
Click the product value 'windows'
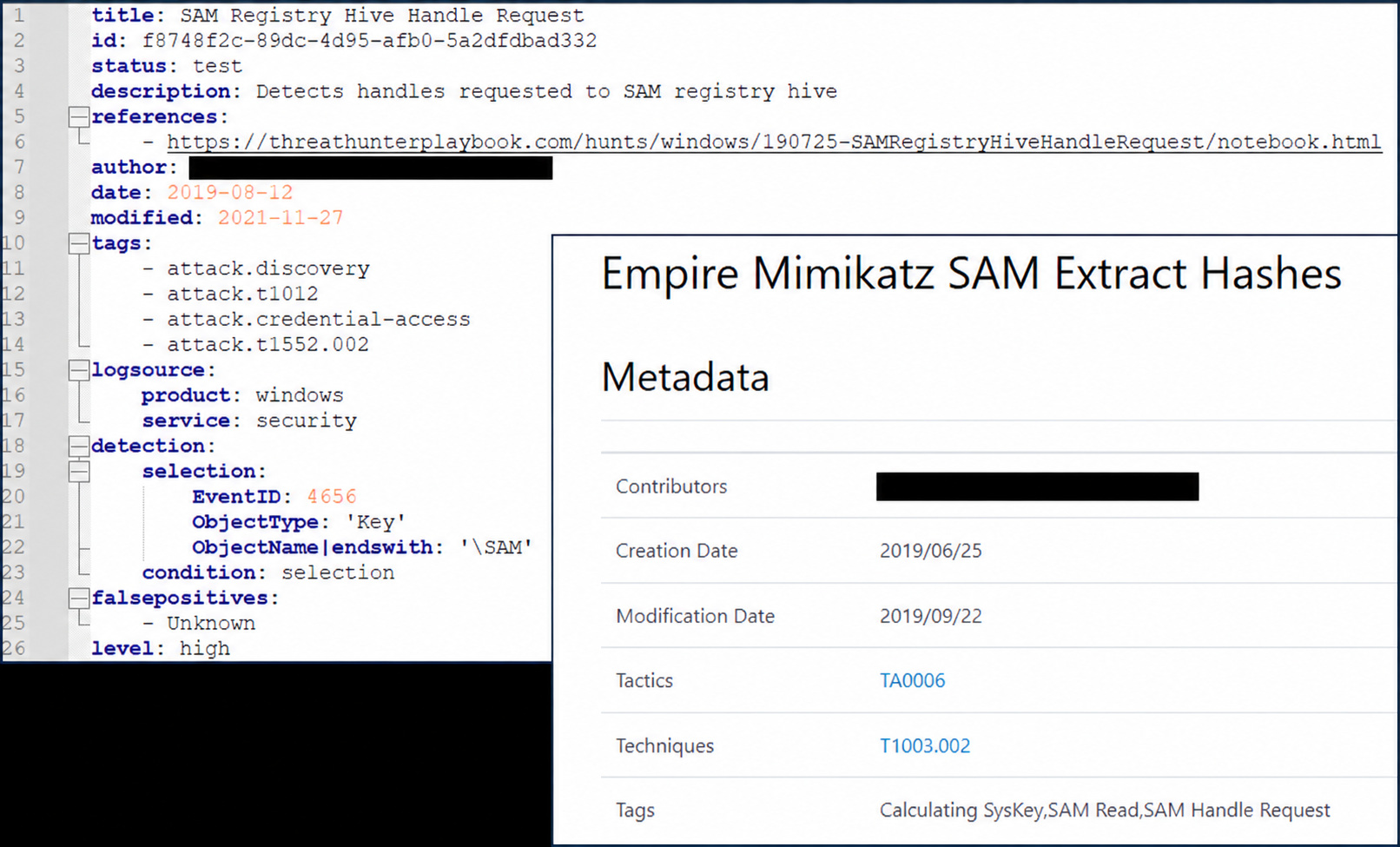coord(300,395)
